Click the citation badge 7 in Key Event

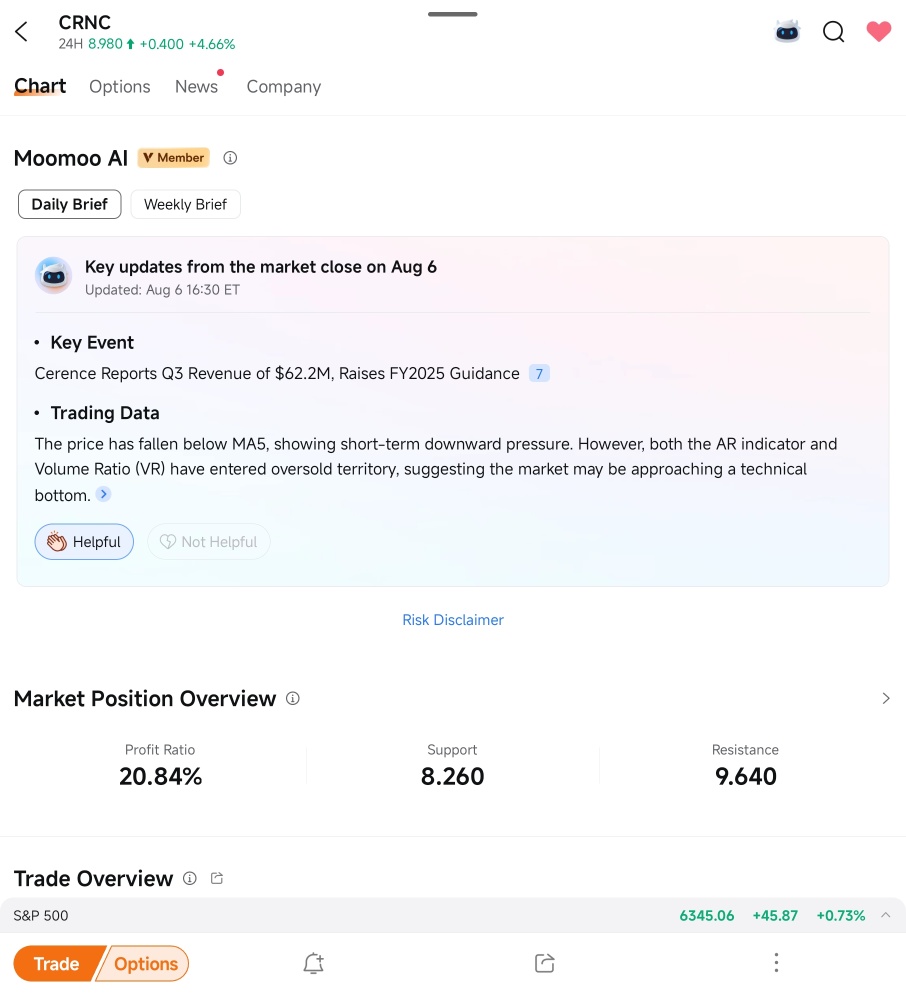pyautogui.click(x=539, y=373)
